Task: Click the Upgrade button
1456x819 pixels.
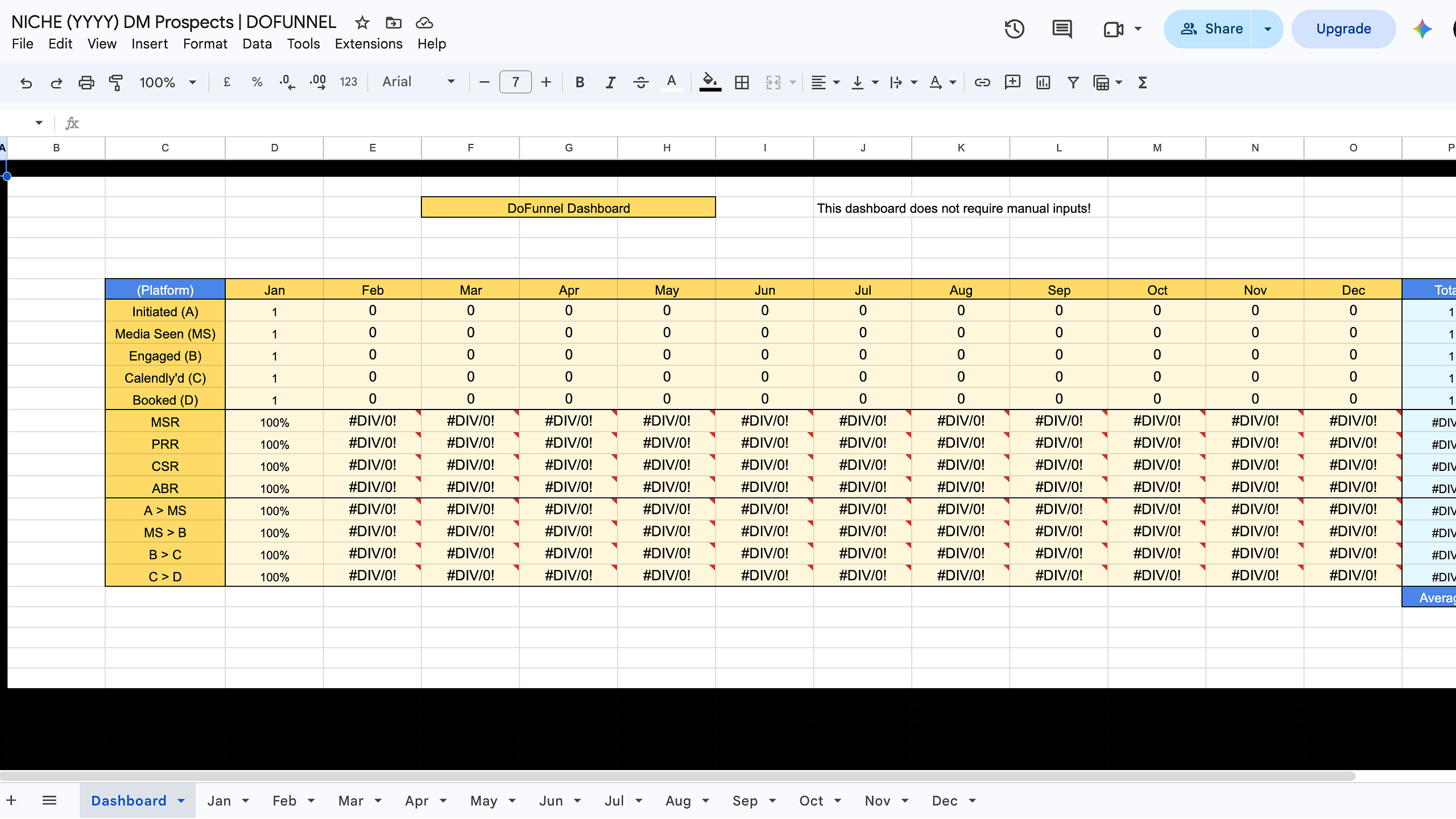Action: click(1343, 29)
